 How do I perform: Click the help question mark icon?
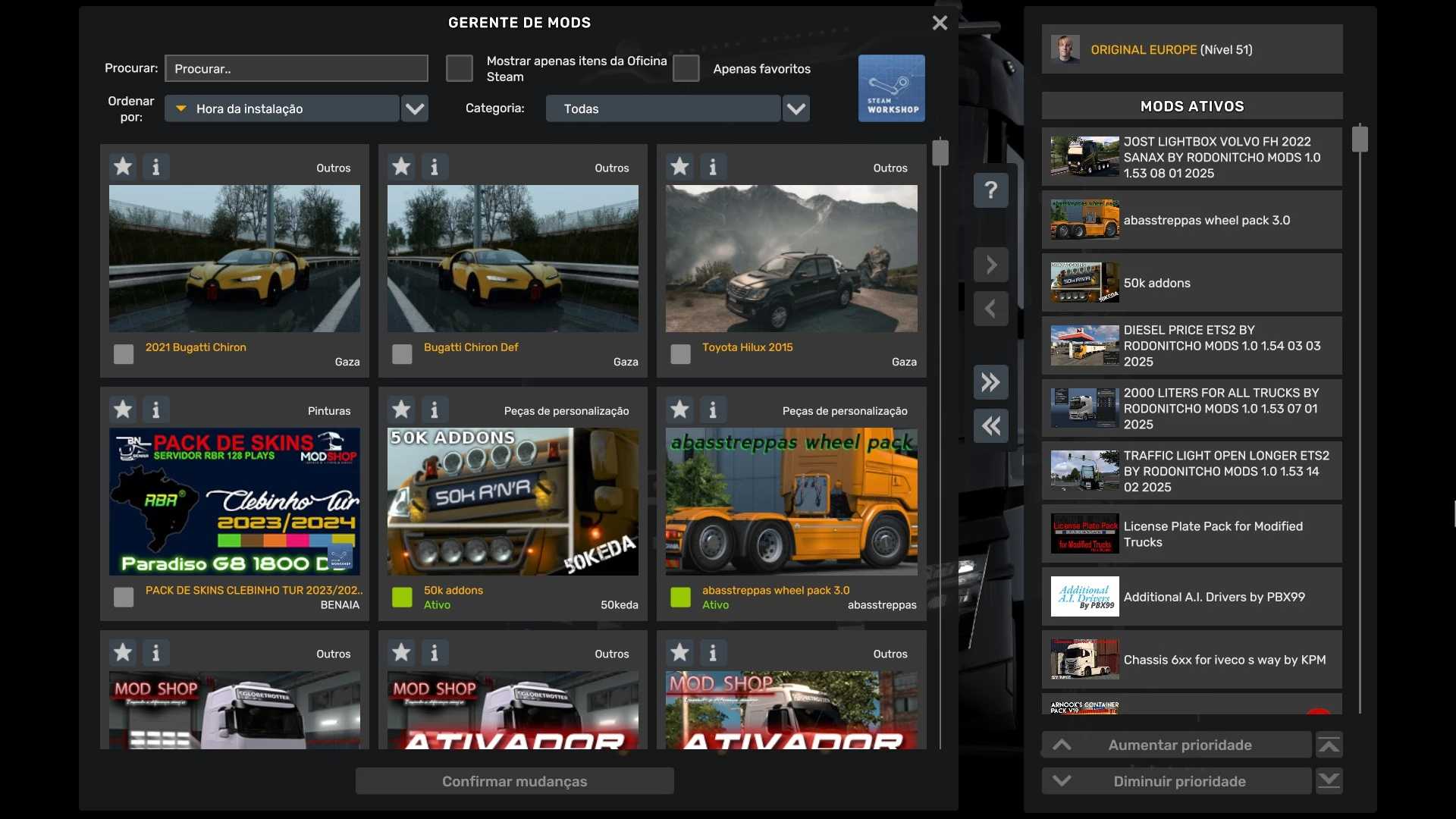(x=990, y=190)
